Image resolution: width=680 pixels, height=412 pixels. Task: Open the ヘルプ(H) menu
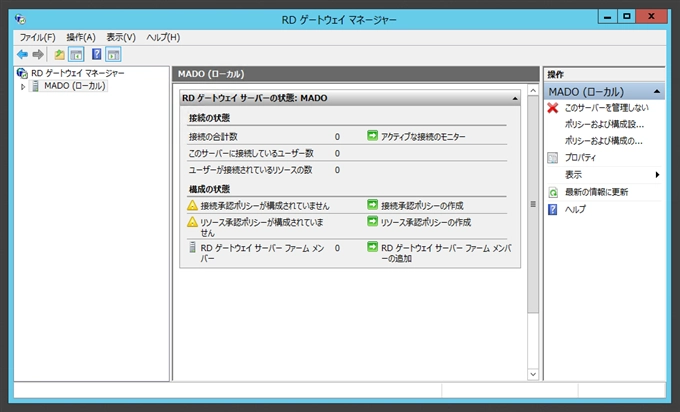[163, 37]
